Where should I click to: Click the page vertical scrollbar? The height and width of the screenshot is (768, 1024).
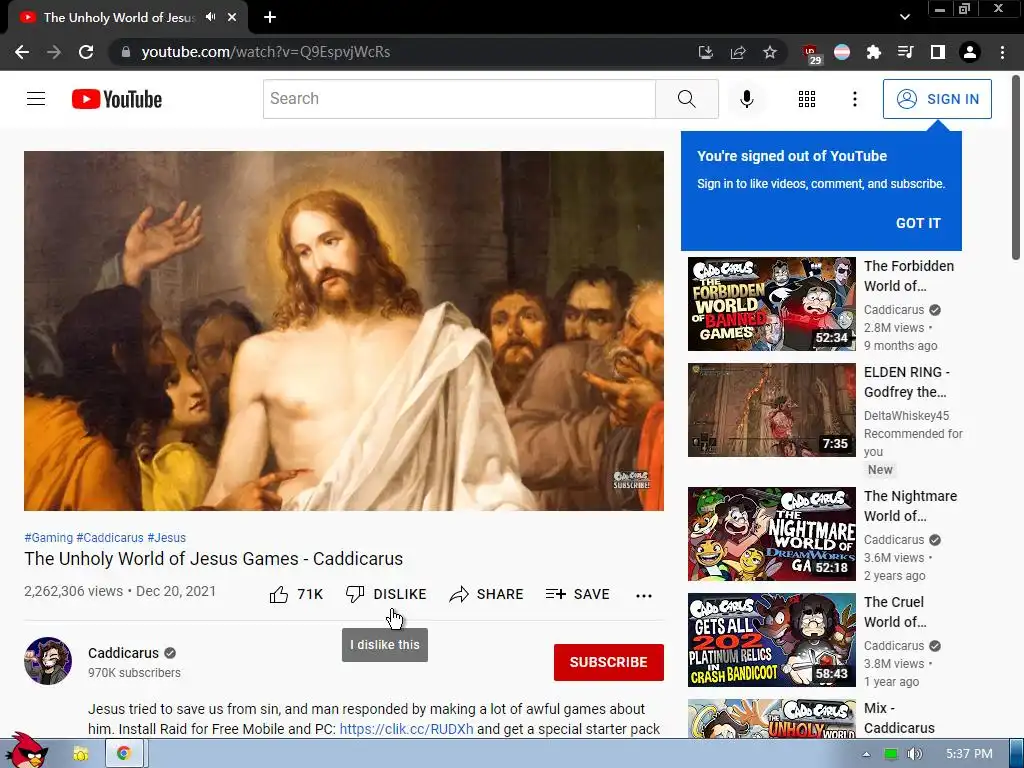click(x=1016, y=168)
